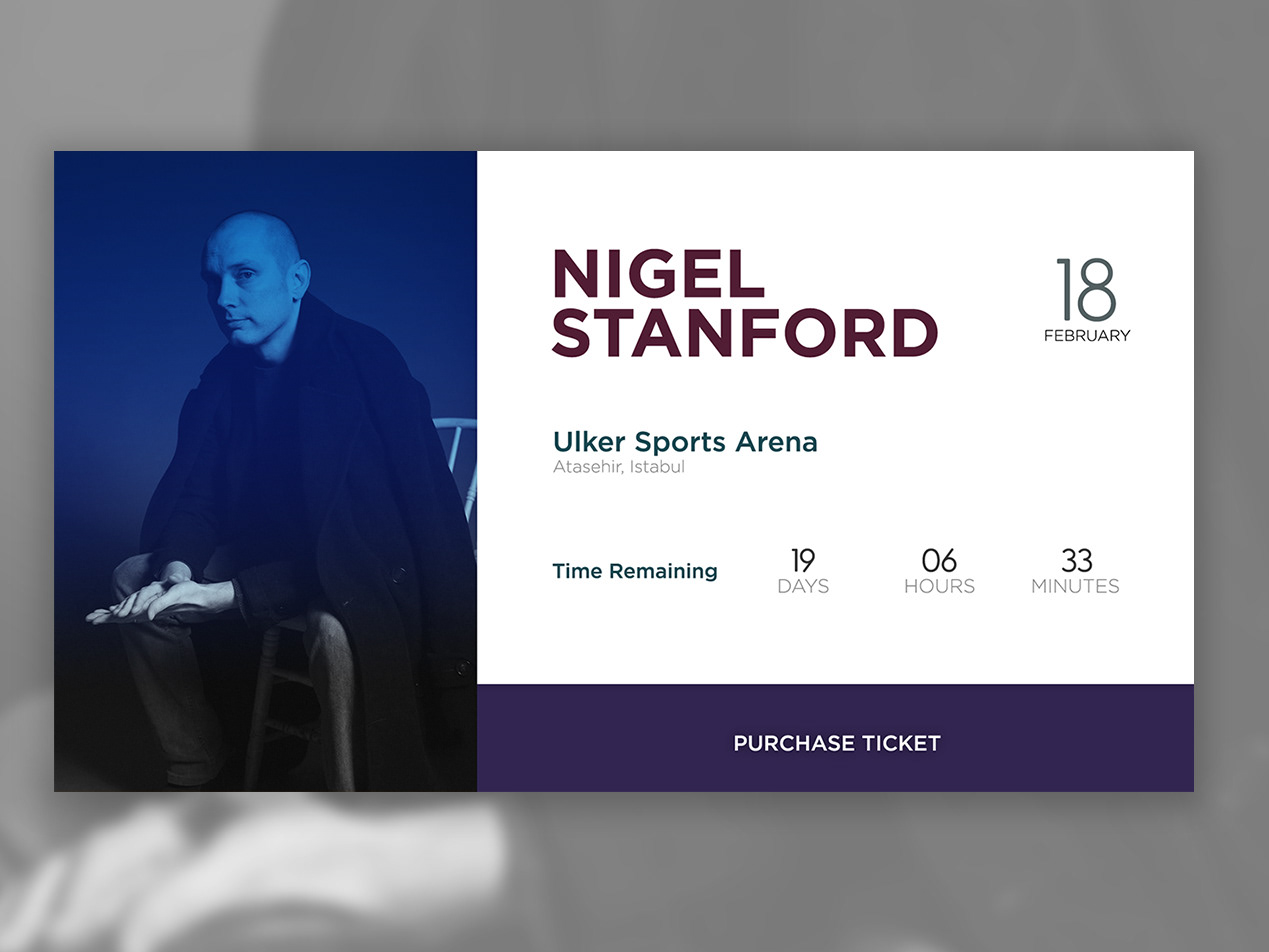1269x952 pixels.
Task: Click the word STANFORD in the heading
Action: 745,333
